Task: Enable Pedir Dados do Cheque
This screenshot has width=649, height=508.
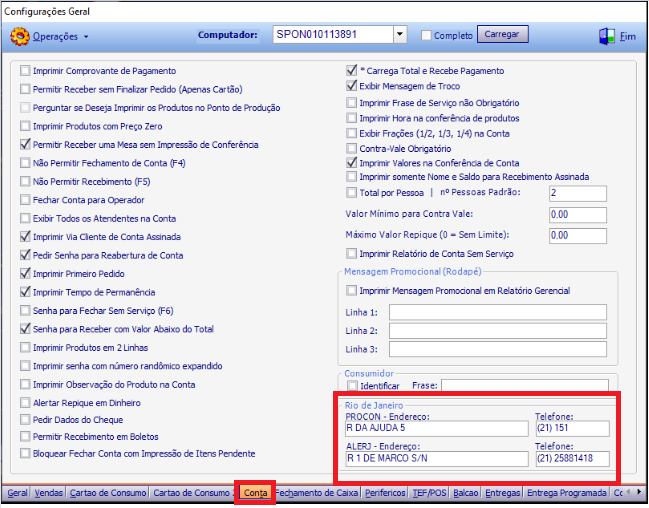Action: coord(25,419)
